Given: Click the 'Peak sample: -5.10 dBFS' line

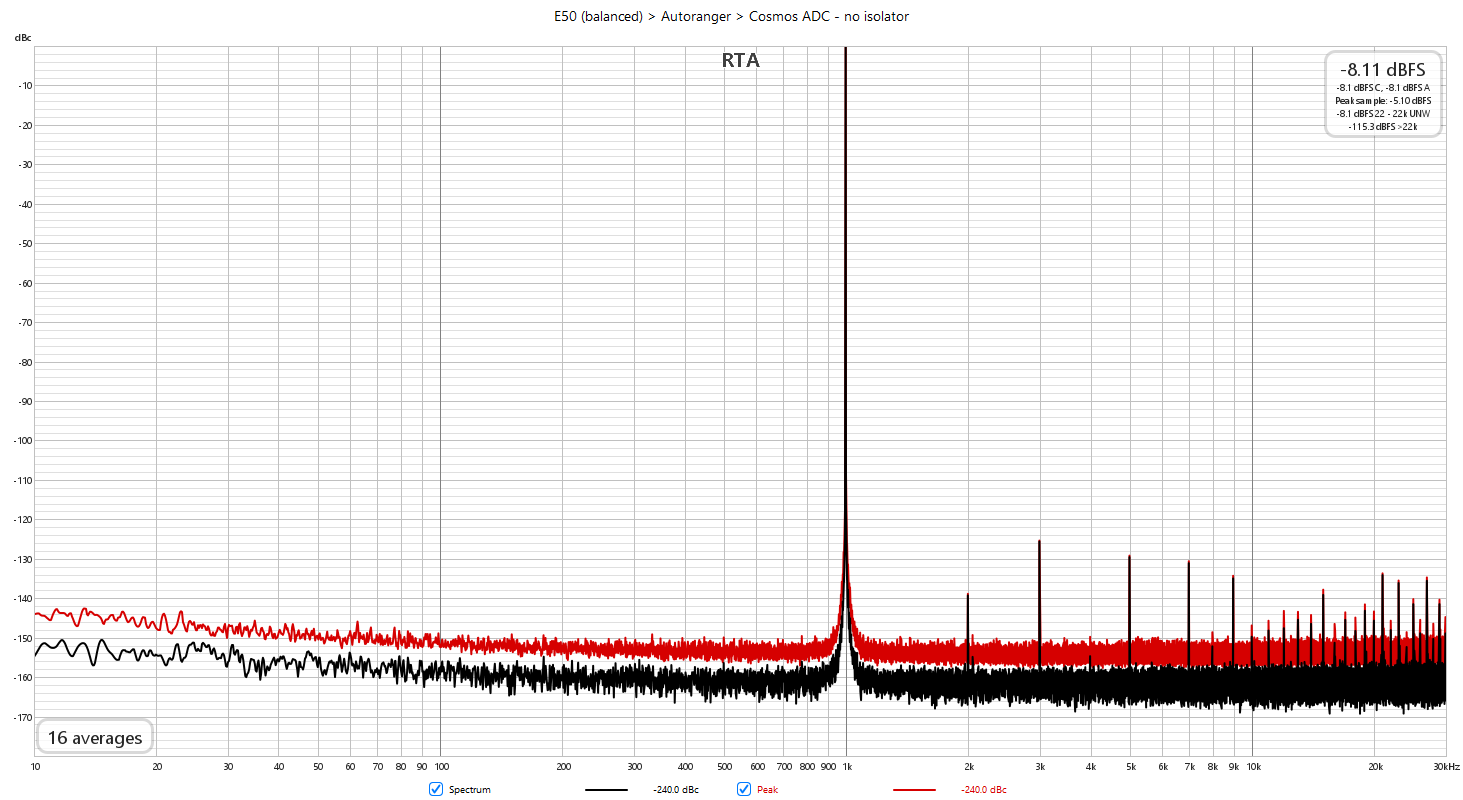Looking at the screenshot, I should pos(1383,101).
